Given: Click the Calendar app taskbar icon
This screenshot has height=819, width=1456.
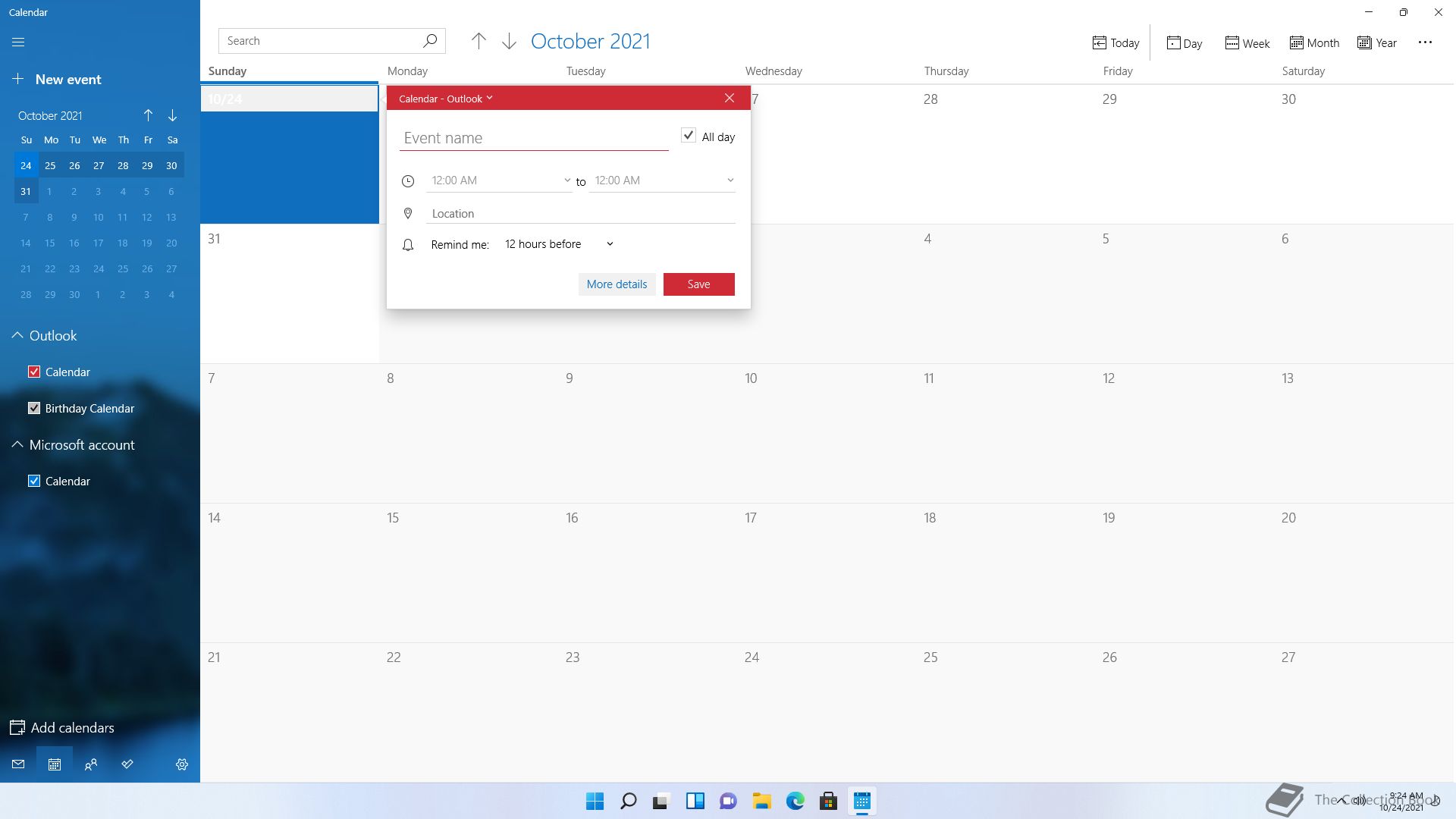Looking at the screenshot, I should coord(862,801).
